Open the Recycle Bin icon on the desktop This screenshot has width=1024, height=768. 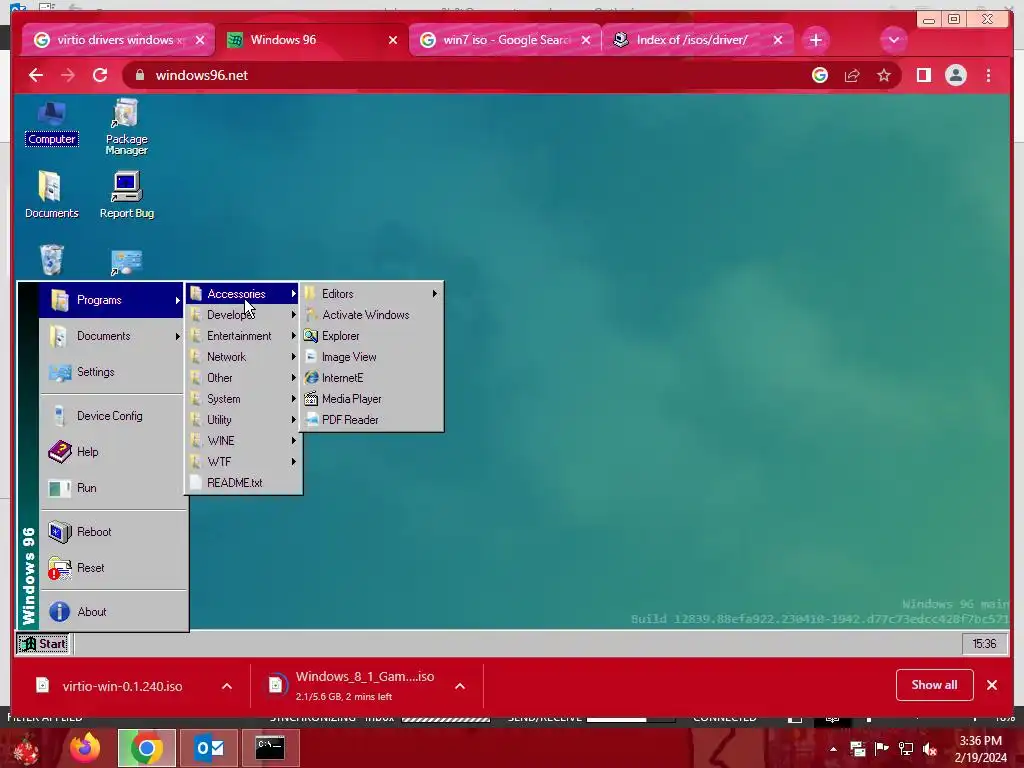pyautogui.click(x=52, y=260)
